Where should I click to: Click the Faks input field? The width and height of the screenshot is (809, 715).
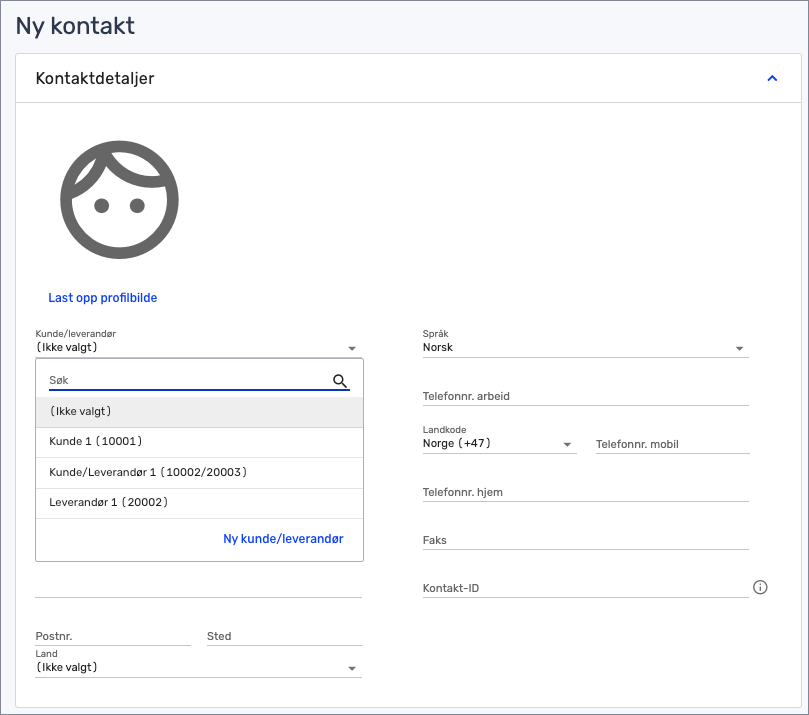[586, 540]
